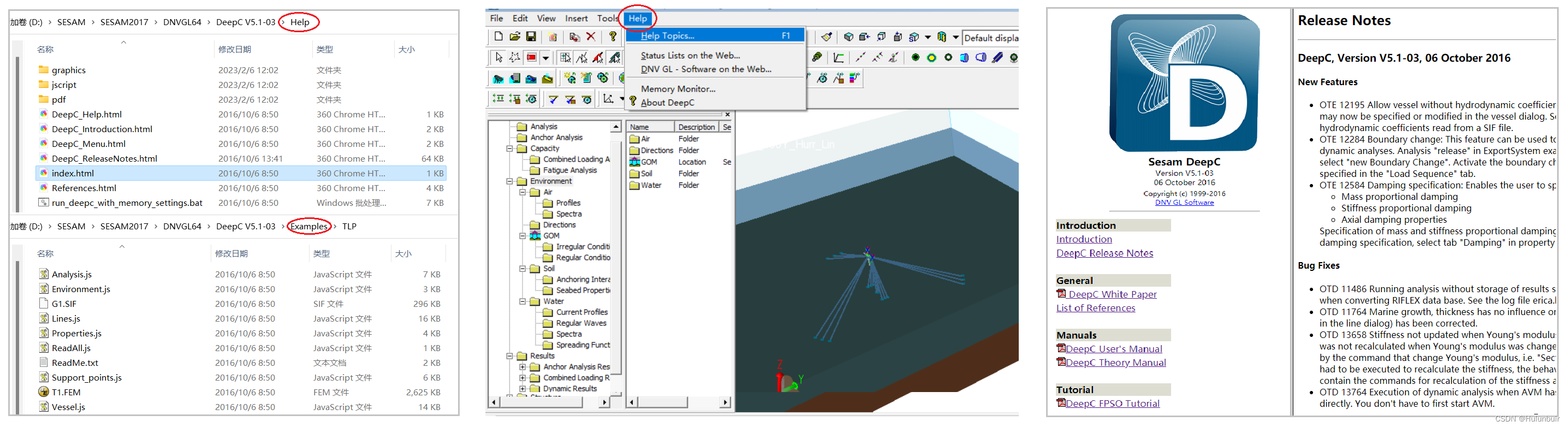1568x427 pixels.
Task: Select Spreading Functions folder in tree
Action: coord(577,345)
